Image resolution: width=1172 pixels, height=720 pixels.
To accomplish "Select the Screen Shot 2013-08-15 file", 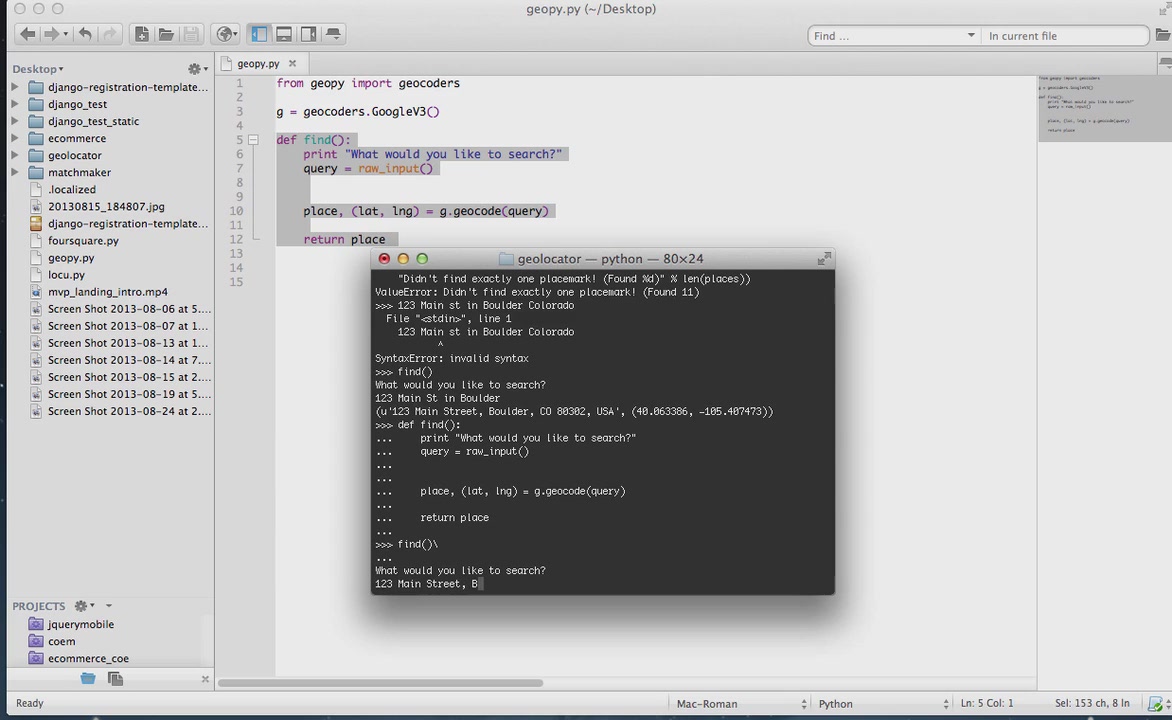I will 129,377.
